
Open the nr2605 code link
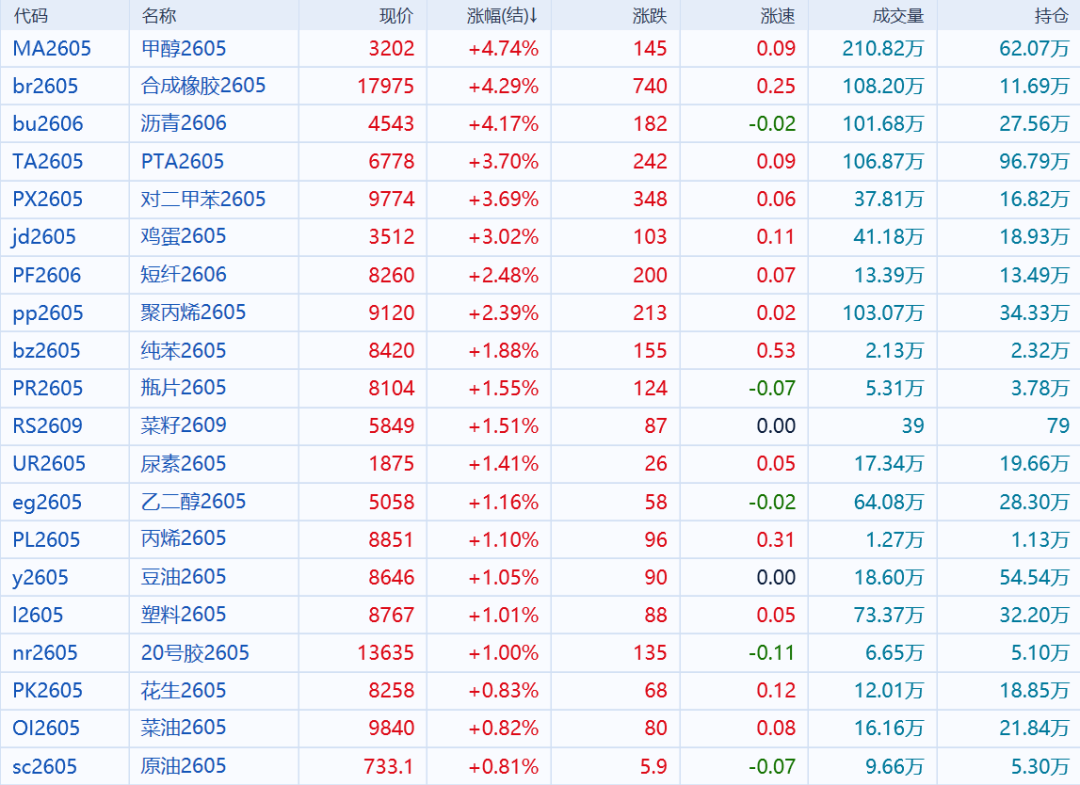(45, 653)
